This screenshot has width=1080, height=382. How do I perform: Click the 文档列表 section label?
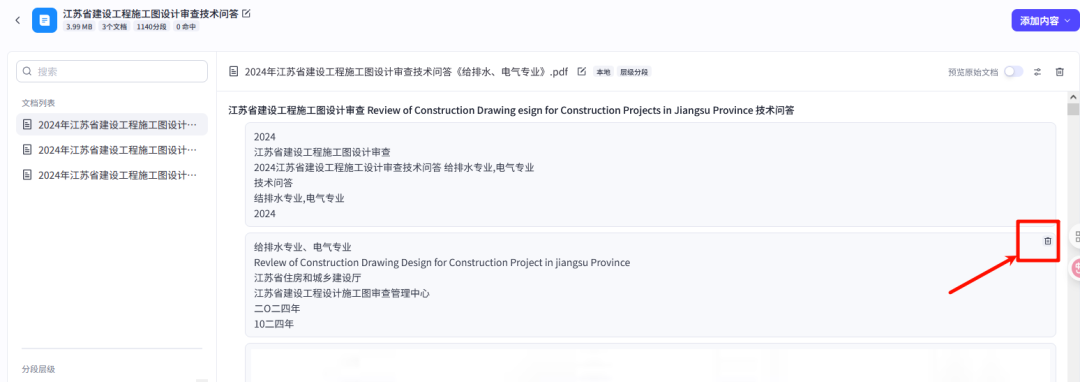(x=39, y=103)
